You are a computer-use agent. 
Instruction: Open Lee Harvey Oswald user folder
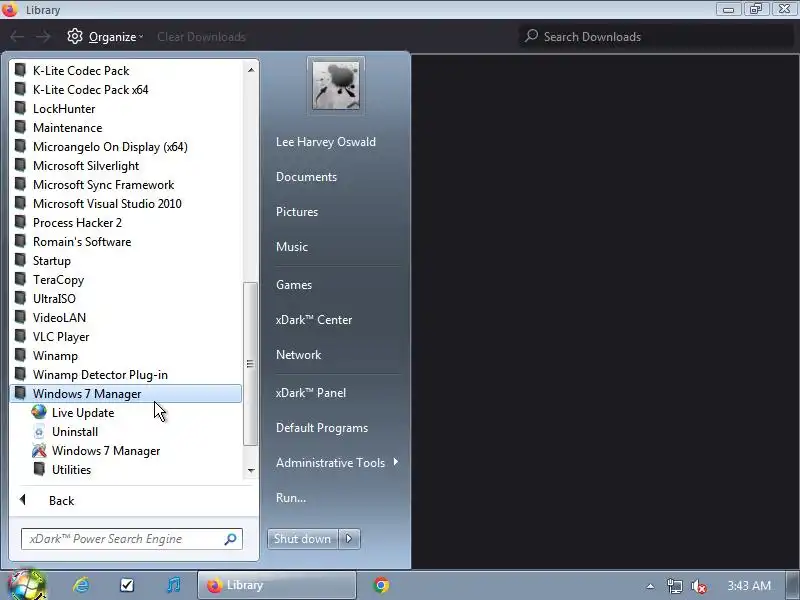pyautogui.click(x=326, y=142)
